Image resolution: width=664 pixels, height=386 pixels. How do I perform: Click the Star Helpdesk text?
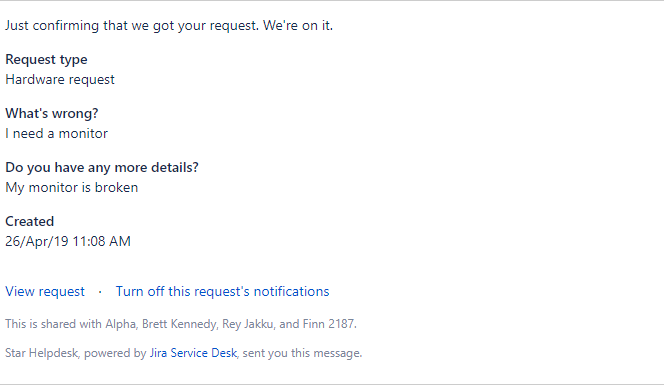(42, 353)
